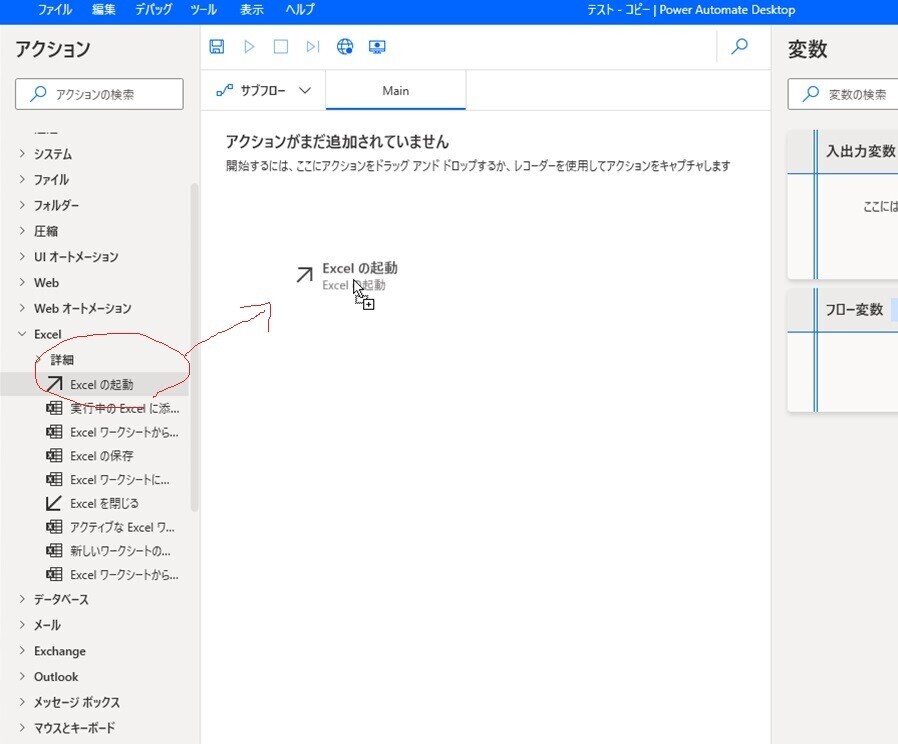Expand the UI オートメーション group
Image resolution: width=898 pixels, height=744 pixels.
[22, 257]
